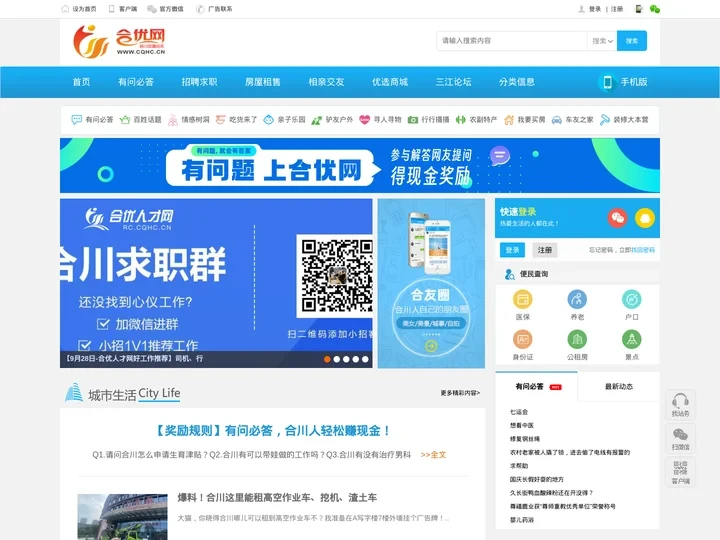The image size is (720, 540).
Task: Open the 驴友户外 category
Action: pos(332,120)
